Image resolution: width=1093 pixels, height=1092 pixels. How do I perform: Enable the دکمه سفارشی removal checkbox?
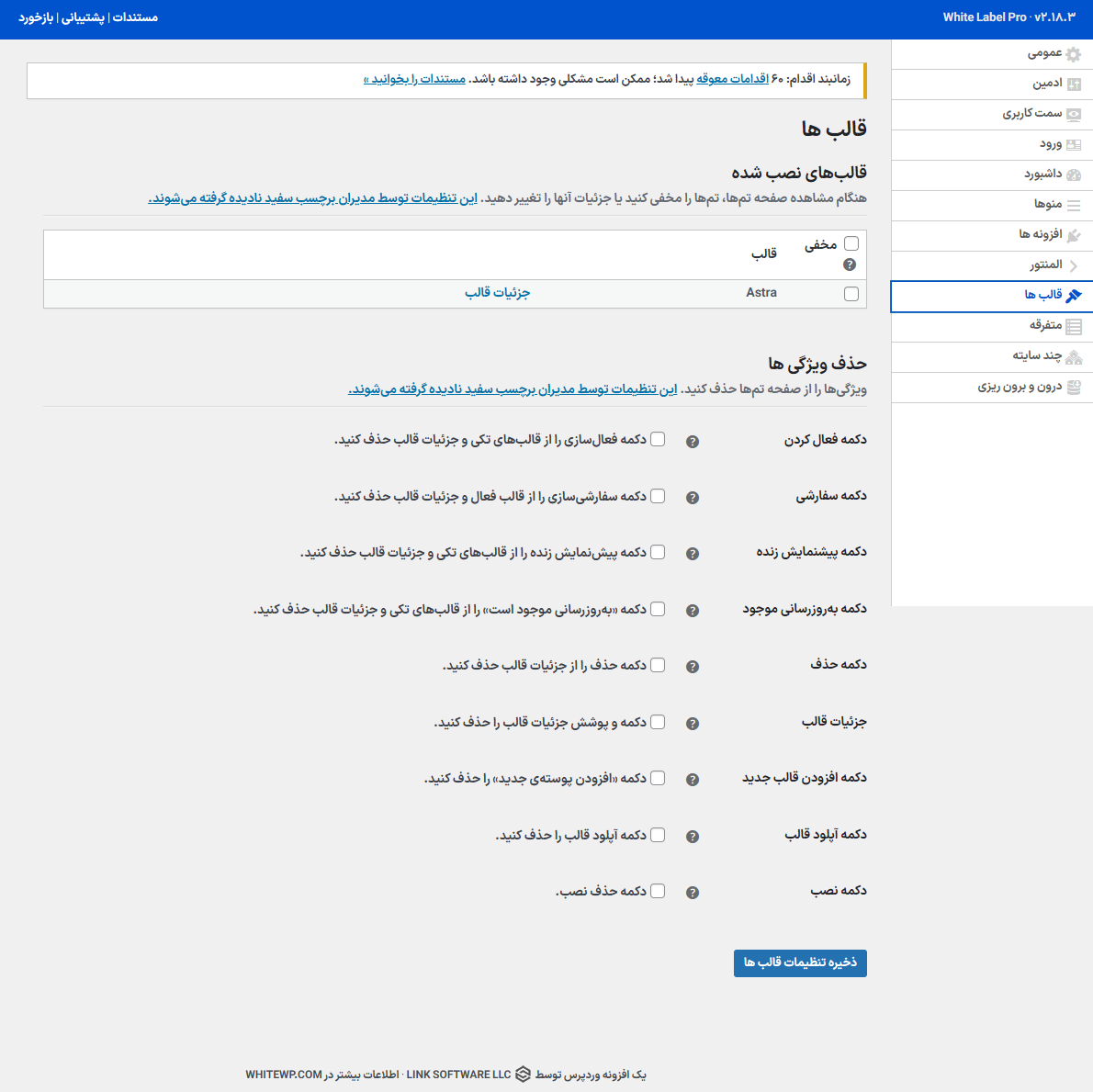658,496
